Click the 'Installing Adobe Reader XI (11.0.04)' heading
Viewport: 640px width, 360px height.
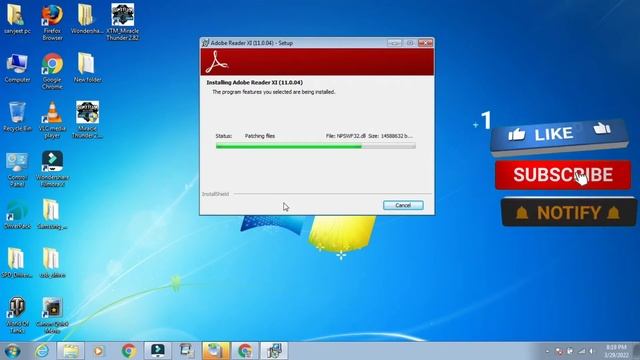click(254, 82)
